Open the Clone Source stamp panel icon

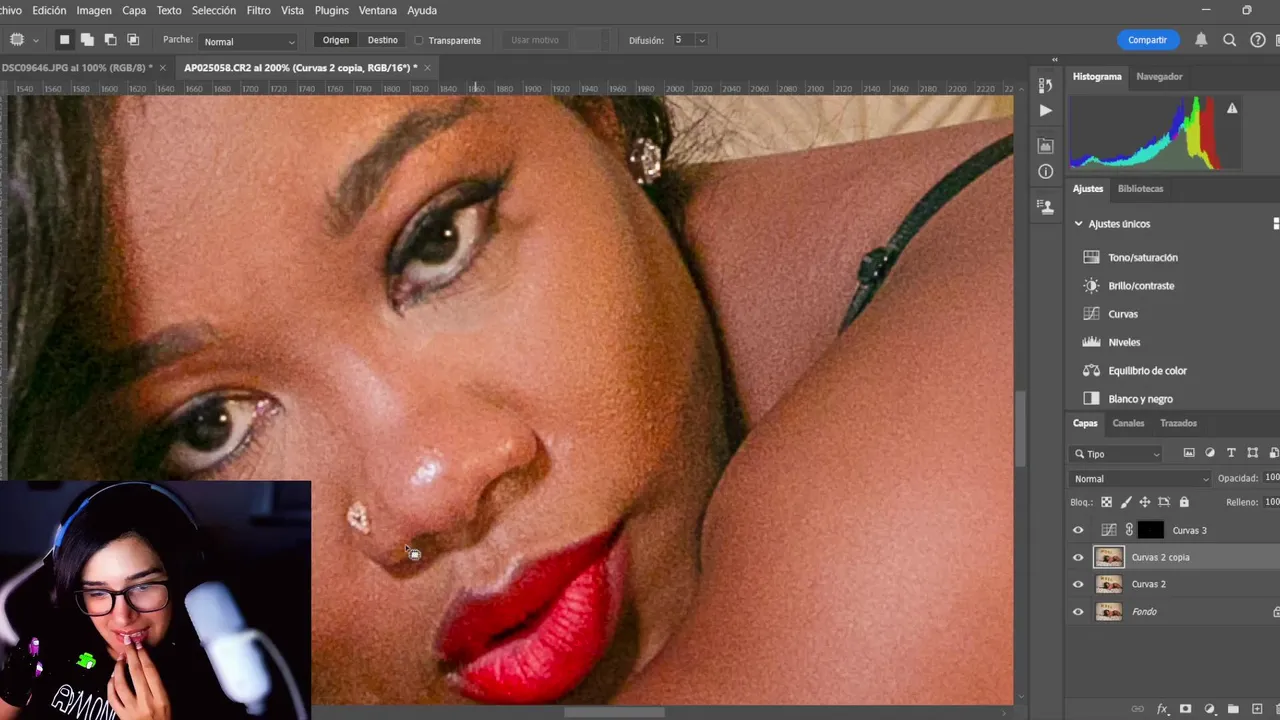pos(1046,207)
